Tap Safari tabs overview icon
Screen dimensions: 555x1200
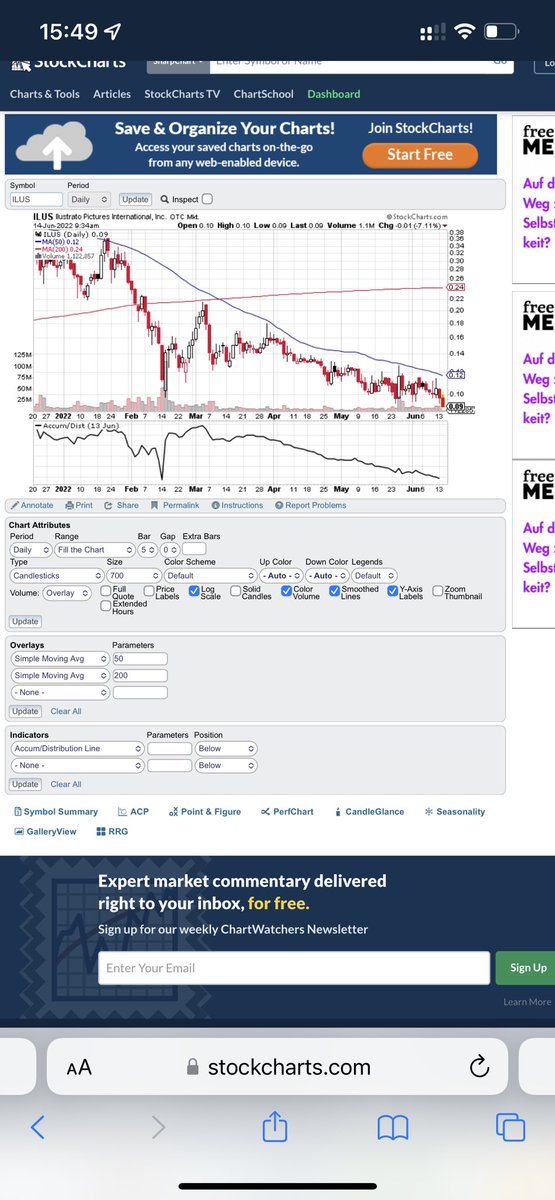coord(510,1128)
